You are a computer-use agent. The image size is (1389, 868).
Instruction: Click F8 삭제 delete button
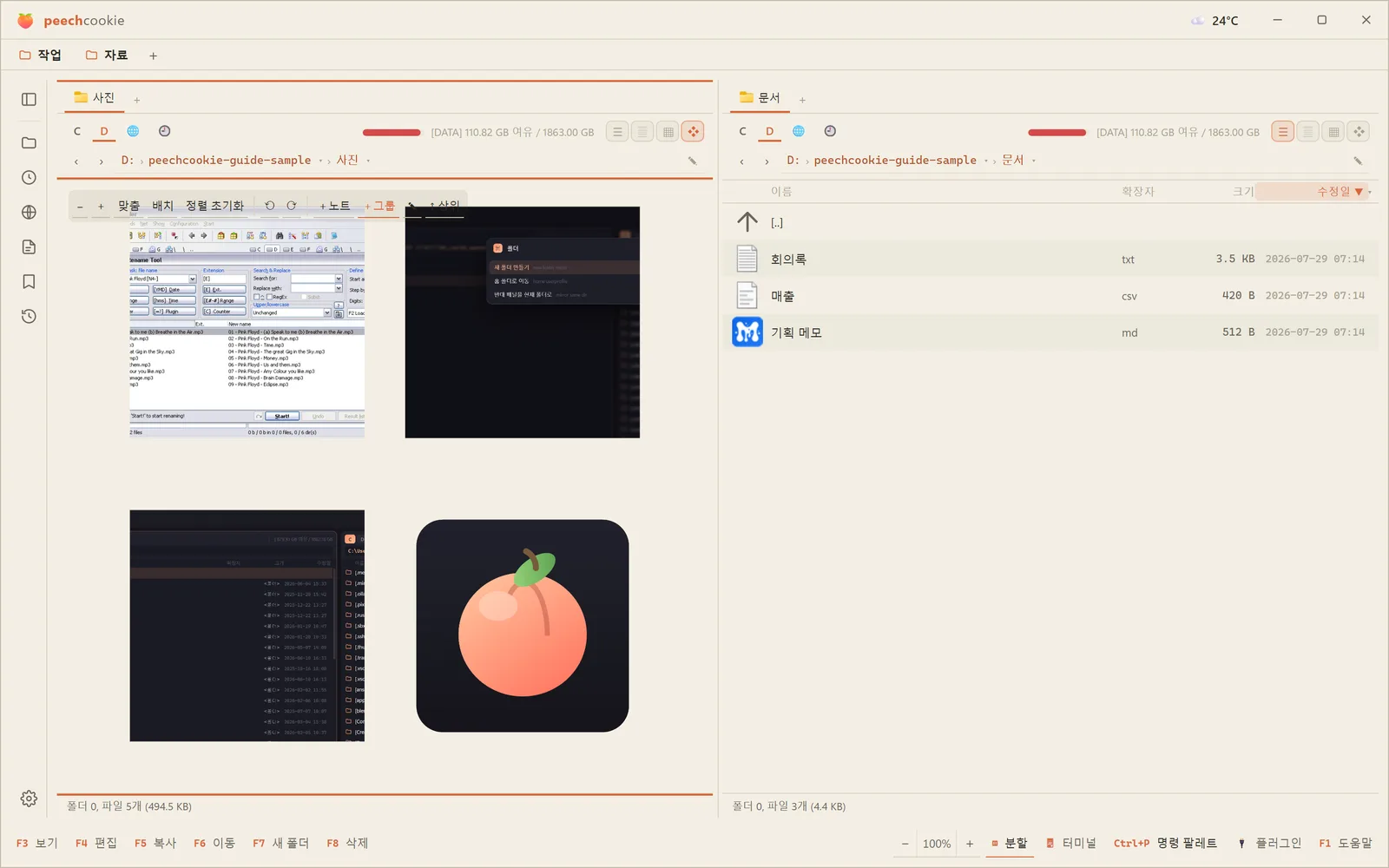click(x=347, y=843)
